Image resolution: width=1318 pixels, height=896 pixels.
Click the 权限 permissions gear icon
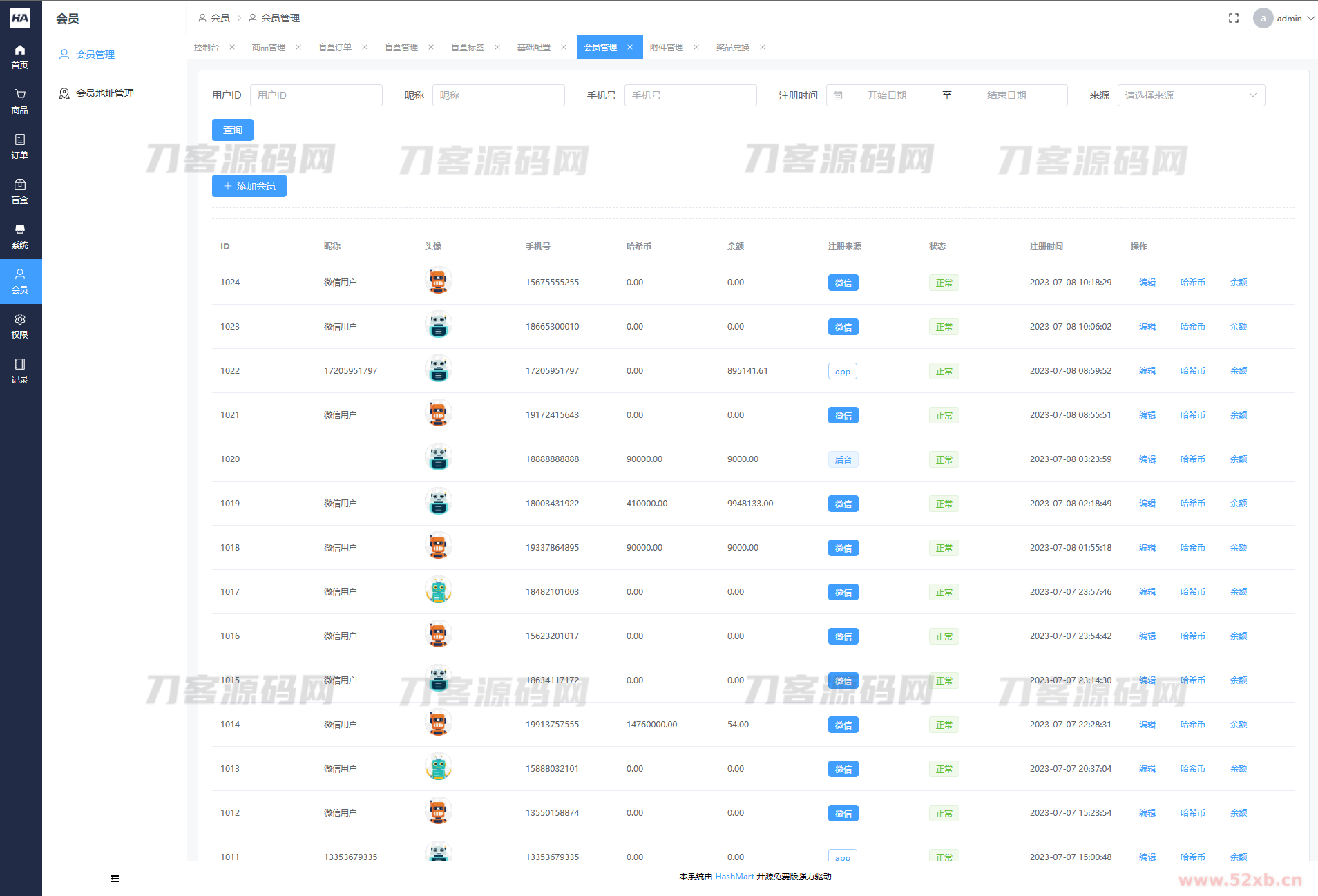point(20,326)
